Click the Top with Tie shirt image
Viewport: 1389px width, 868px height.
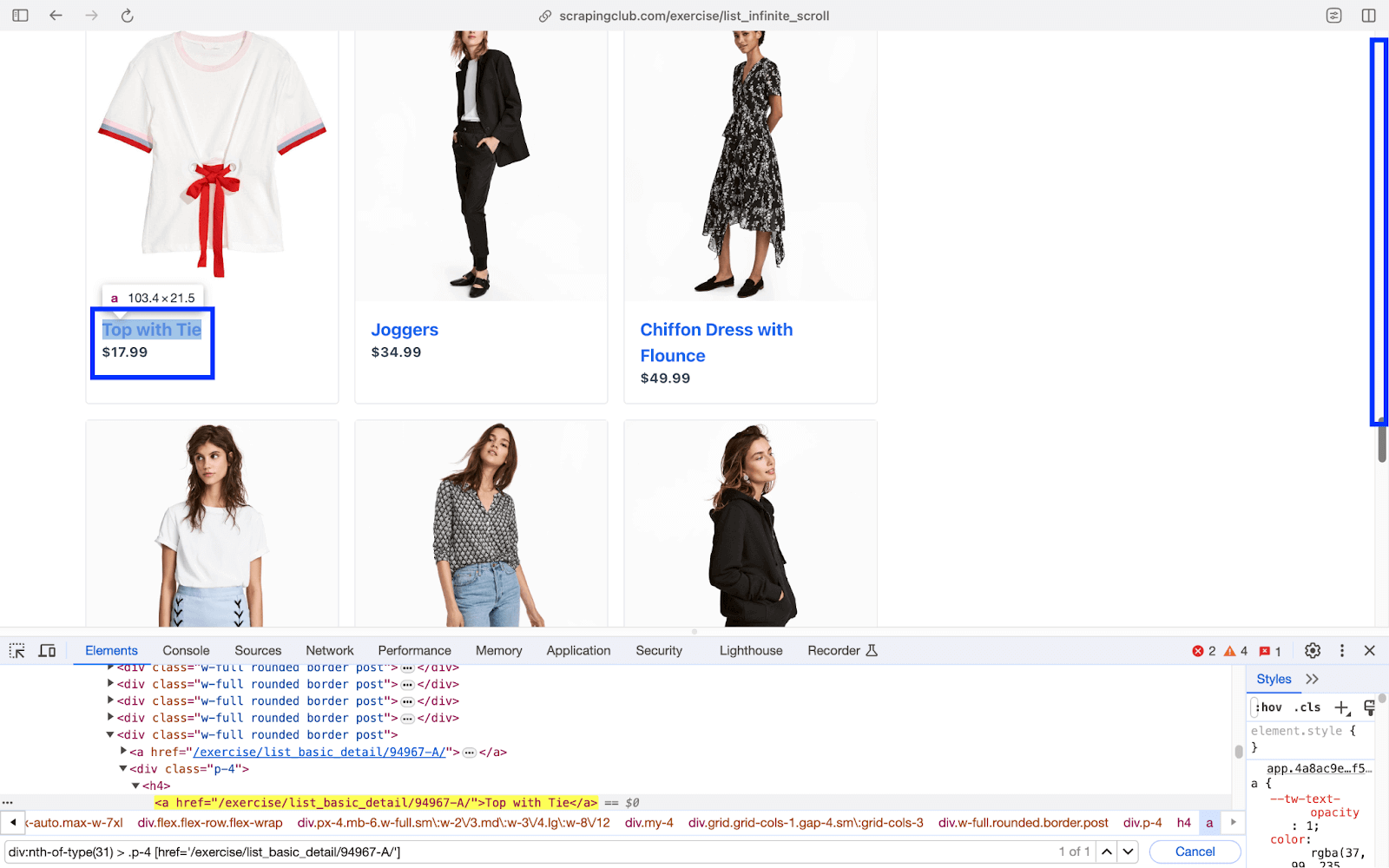pyautogui.click(x=212, y=156)
